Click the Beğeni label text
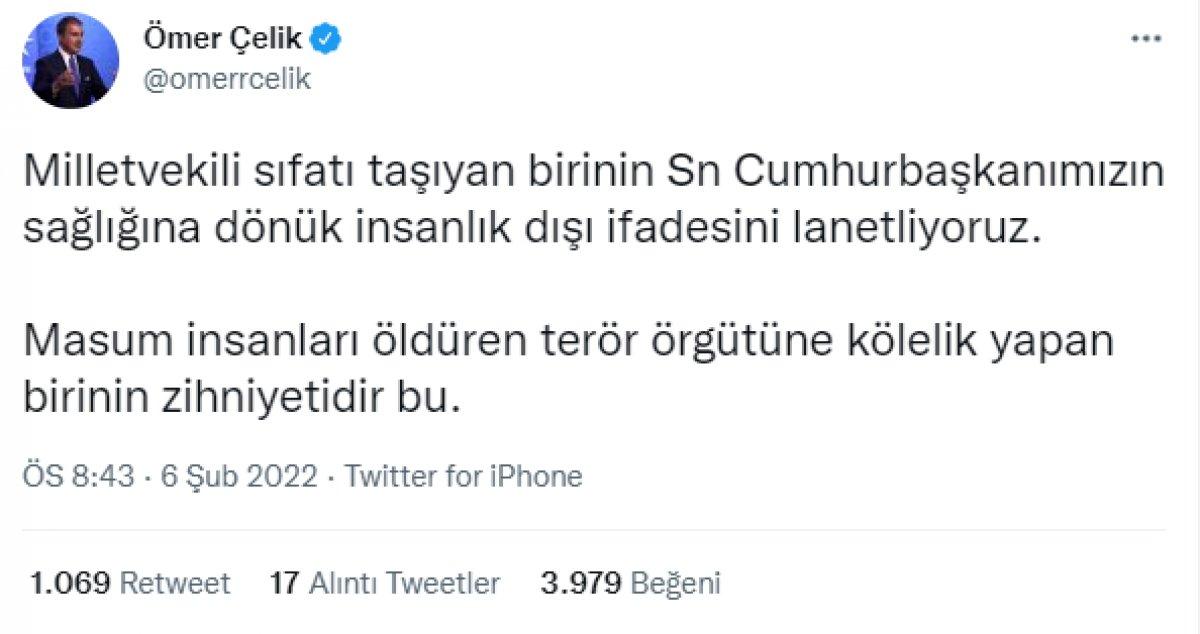This screenshot has width=1200, height=634. [676, 583]
